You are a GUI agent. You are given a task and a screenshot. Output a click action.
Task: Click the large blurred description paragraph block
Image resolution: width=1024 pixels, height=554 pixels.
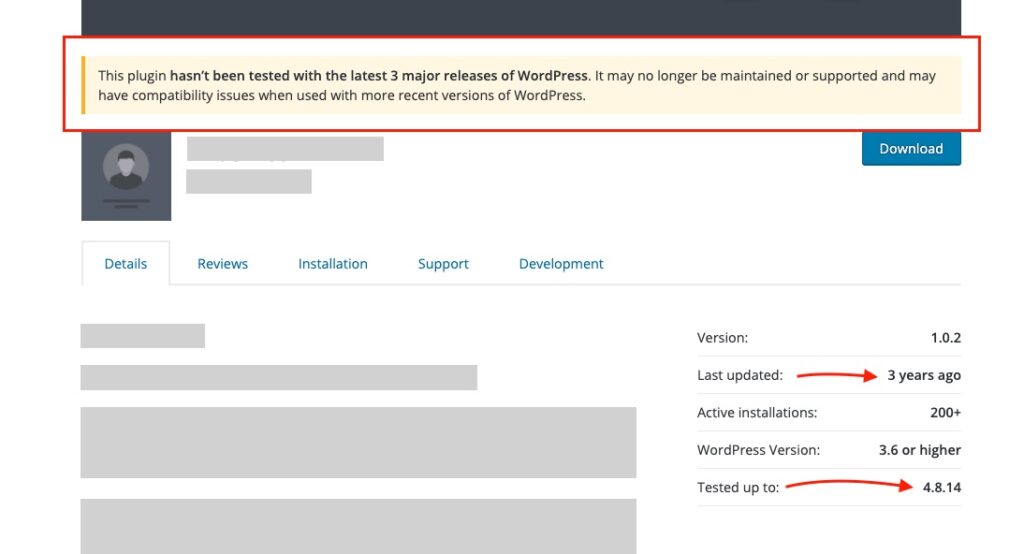pos(358,442)
